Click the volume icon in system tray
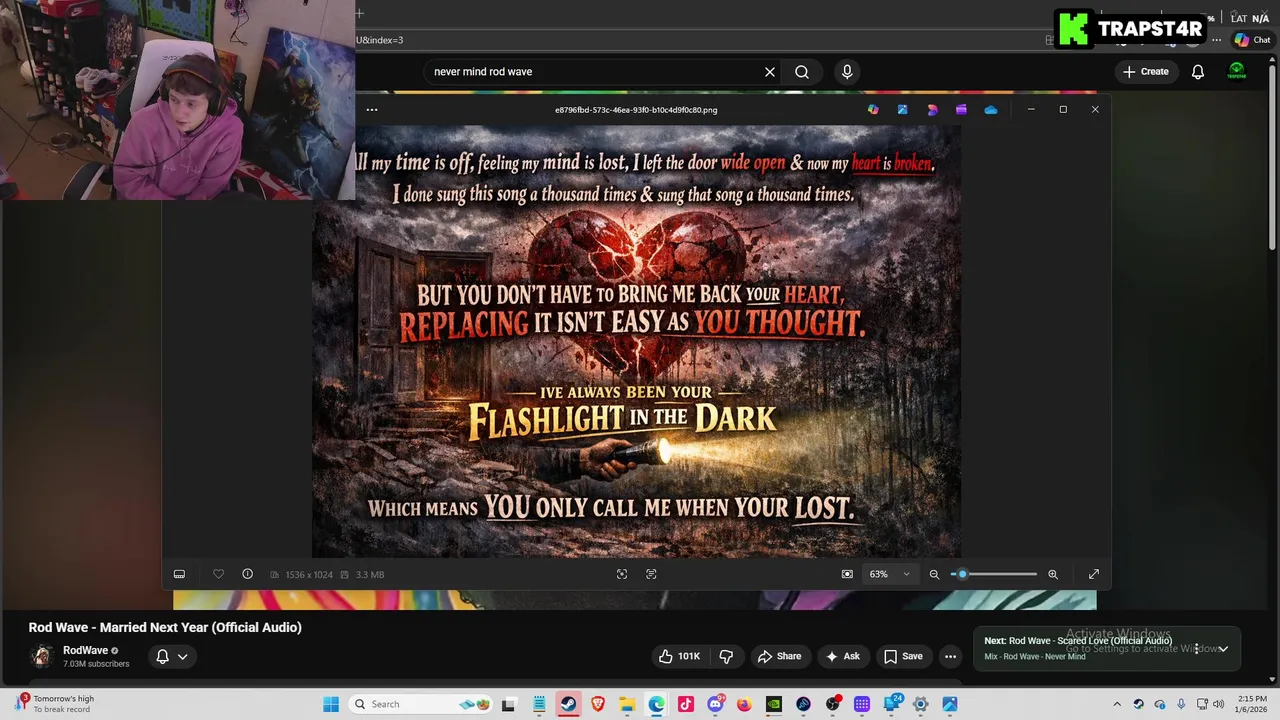 (x=1218, y=704)
